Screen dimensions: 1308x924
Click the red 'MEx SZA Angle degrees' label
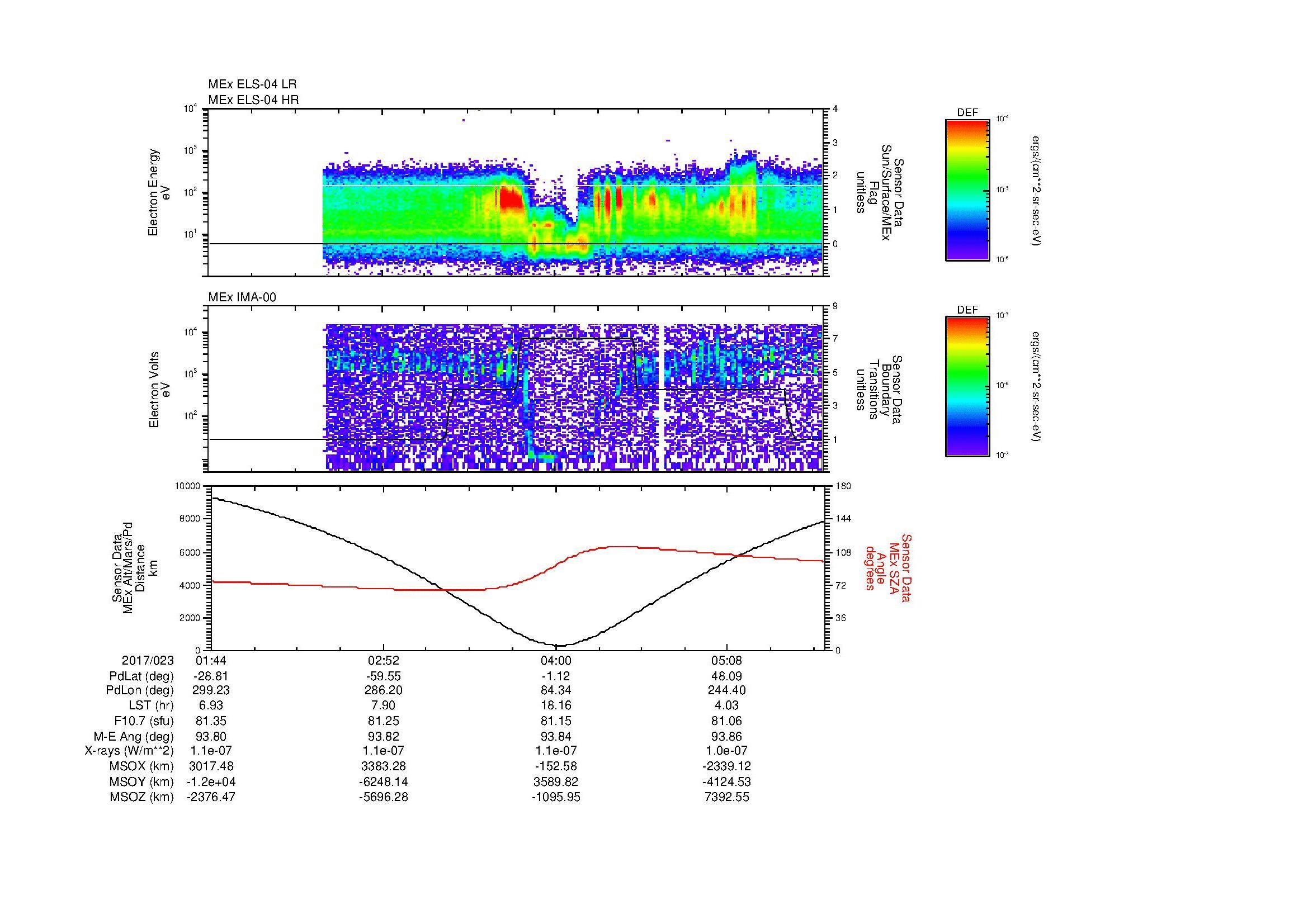coord(887,567)
